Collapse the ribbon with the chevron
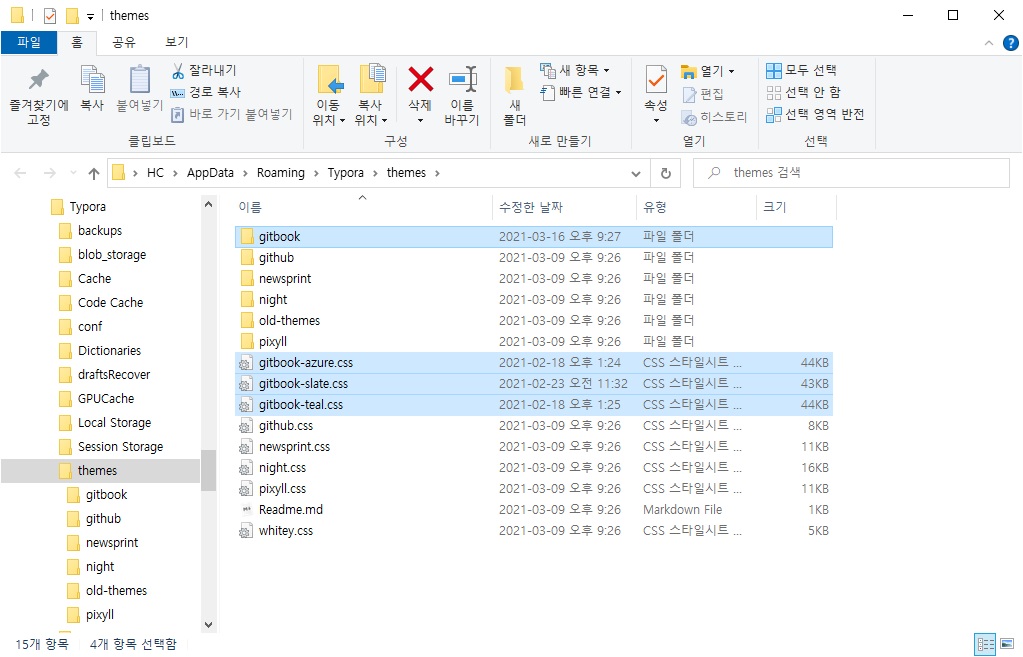The height and width of the screenshot is (657, 1023). tap(988, 43)
